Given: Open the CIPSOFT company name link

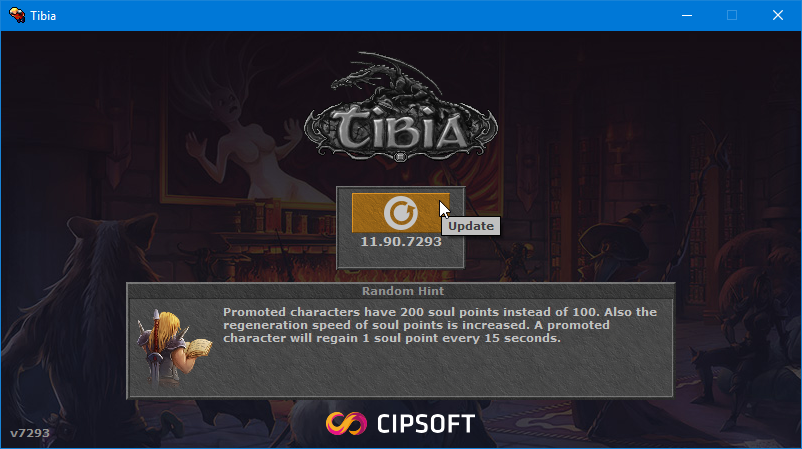Looking at the screenshot, I should coord(426,424).
